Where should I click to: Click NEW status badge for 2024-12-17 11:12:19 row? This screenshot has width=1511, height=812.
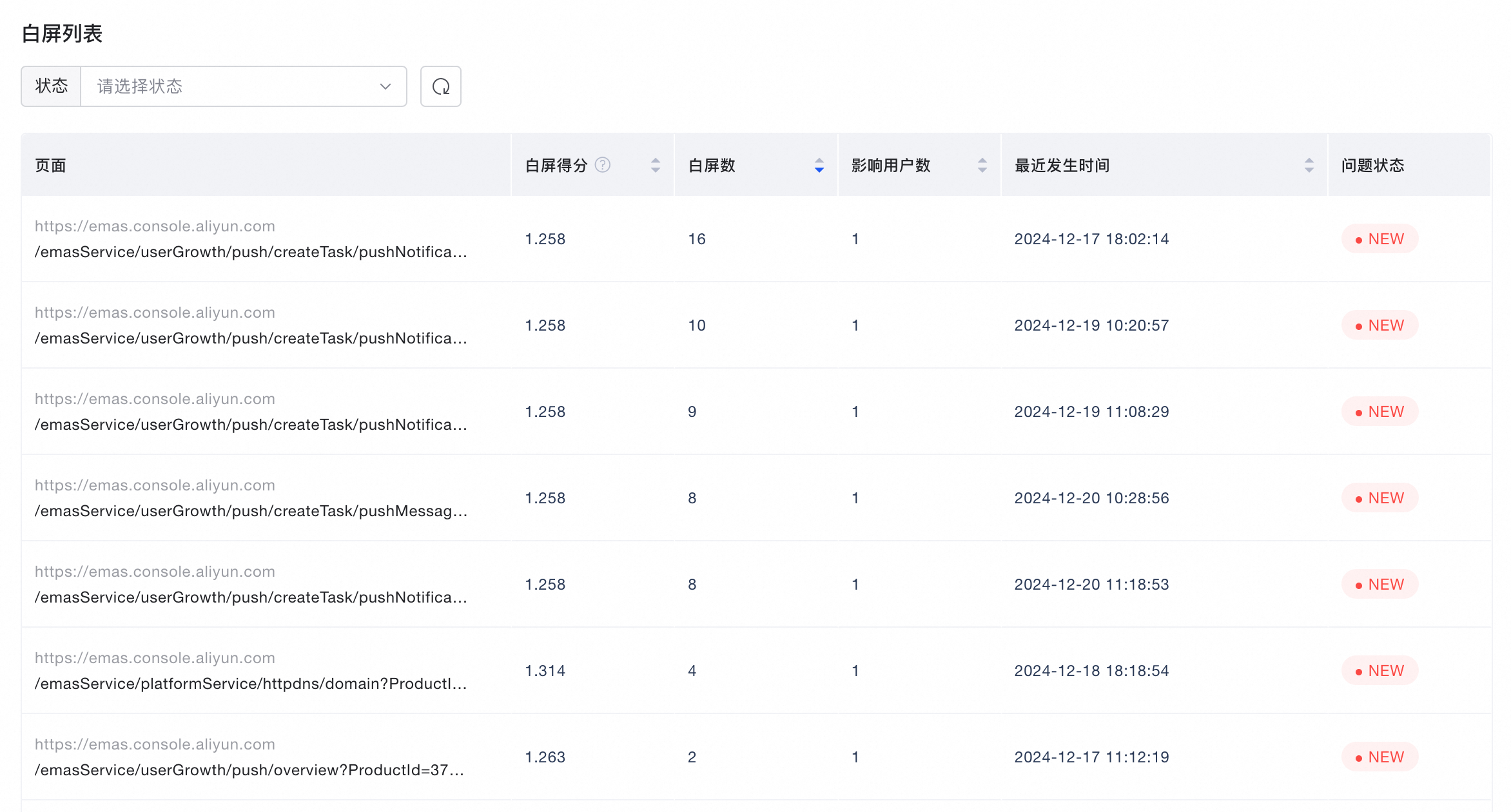tap(1379, 757)
